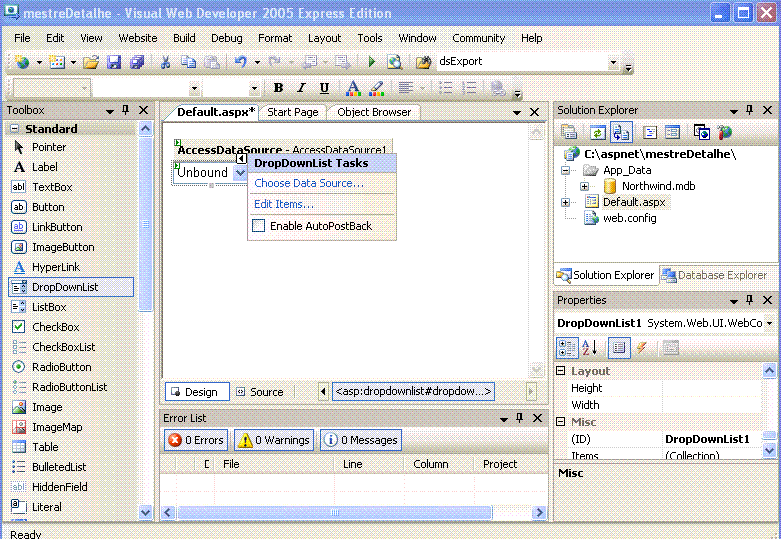Toggle the 0 Errors filter

(196, 440)
